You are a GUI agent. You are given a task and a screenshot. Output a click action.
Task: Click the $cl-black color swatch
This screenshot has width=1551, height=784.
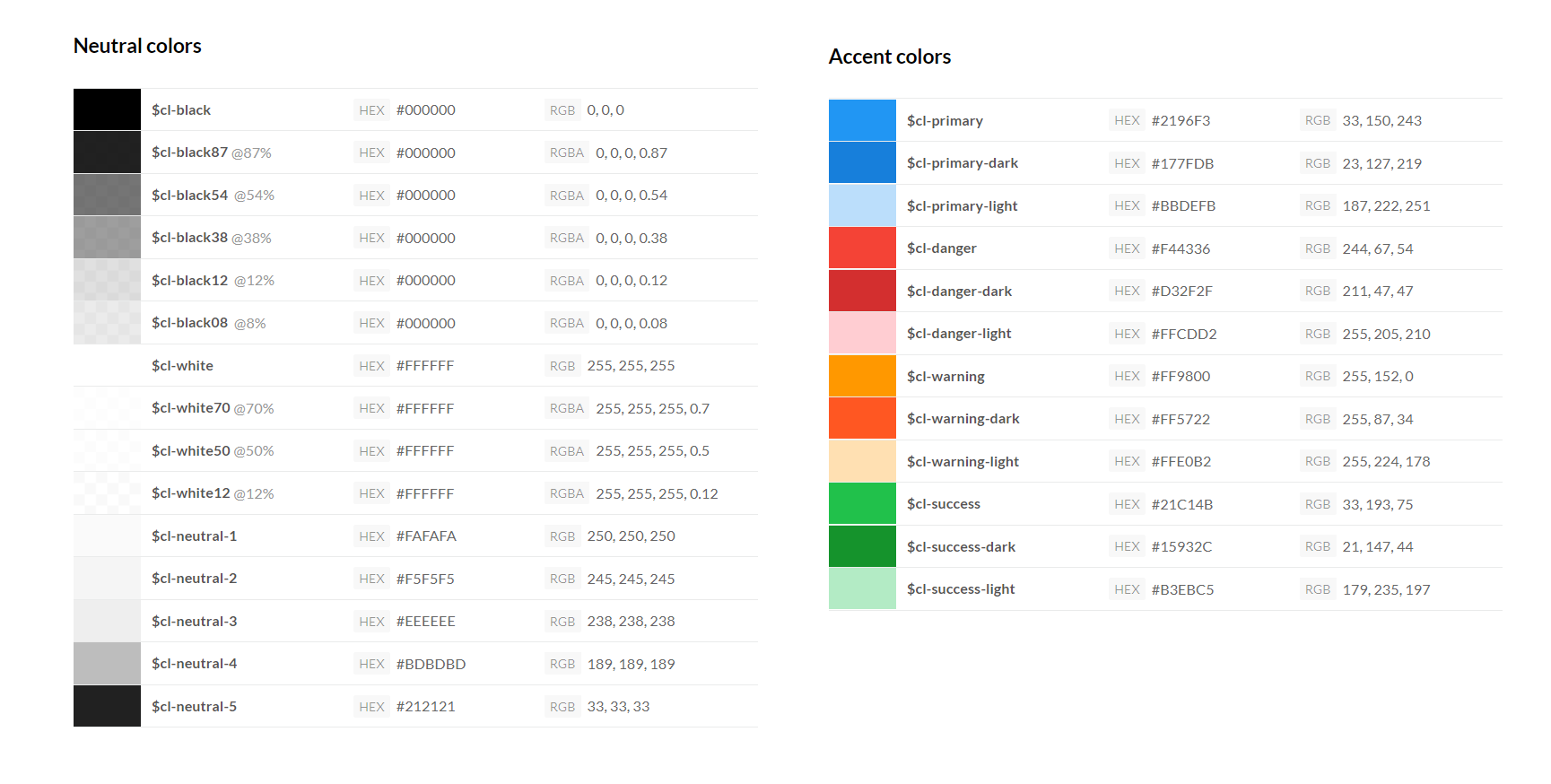click(x=107, y=109)
